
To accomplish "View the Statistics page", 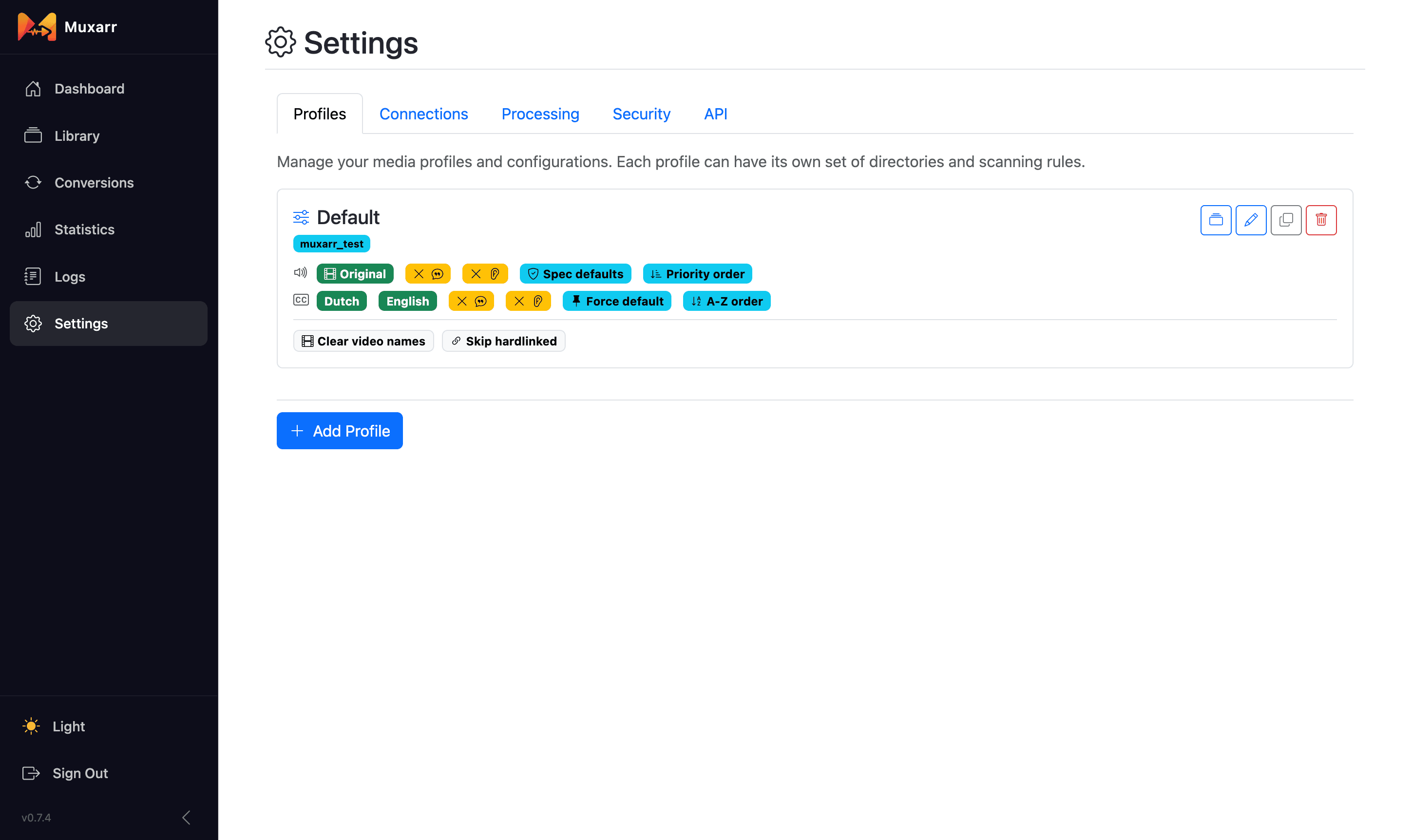I will (109, 230).
